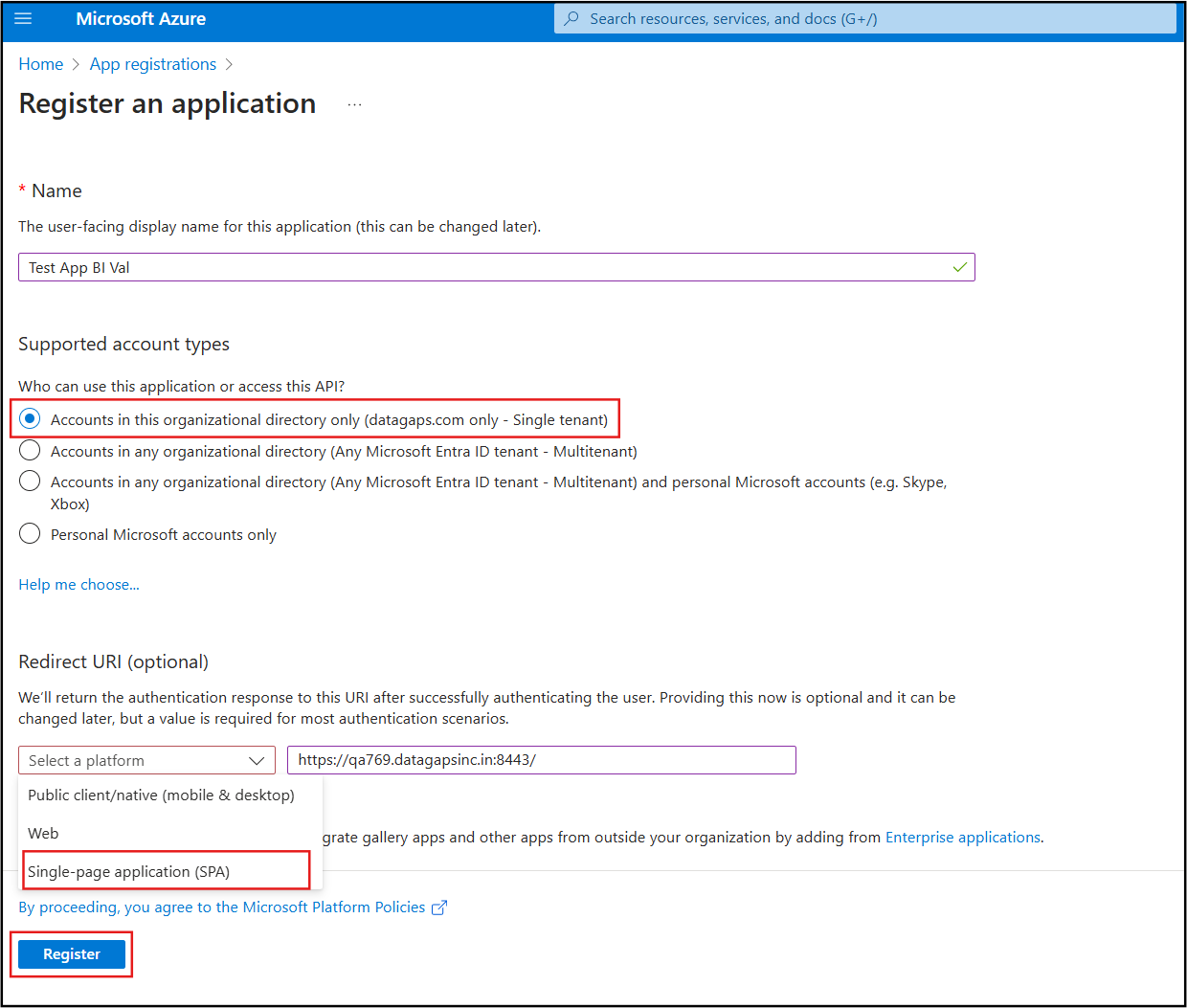This screenshot has height=1008, width=1187.
Task: Click the Microsoft Azure logo text
Action: tap(141, 19)
